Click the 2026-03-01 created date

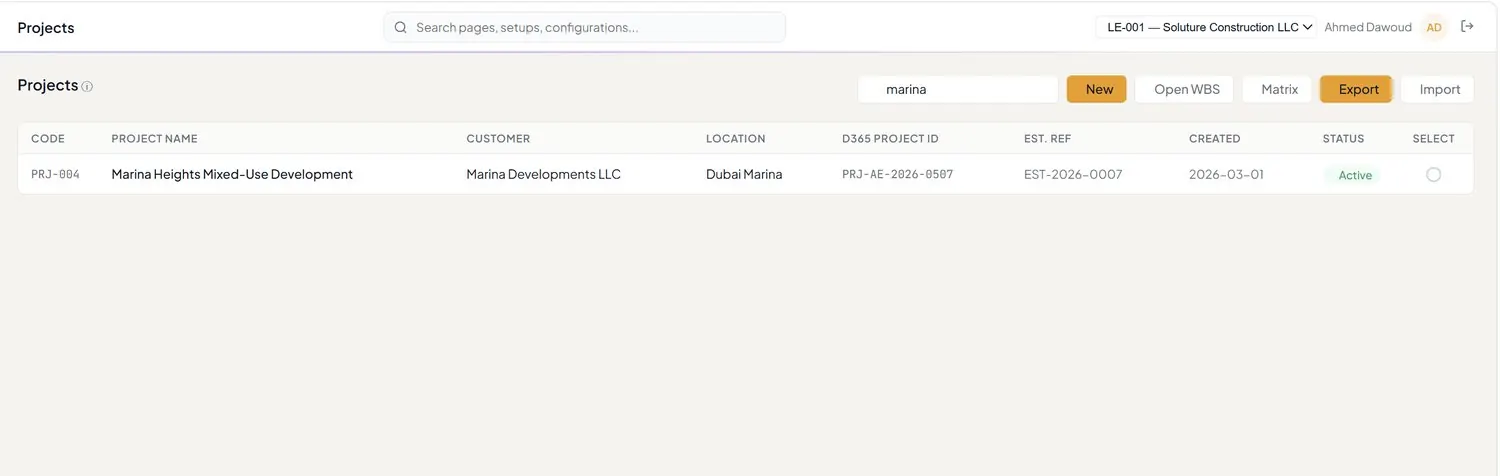click(x=1226, y=174)
